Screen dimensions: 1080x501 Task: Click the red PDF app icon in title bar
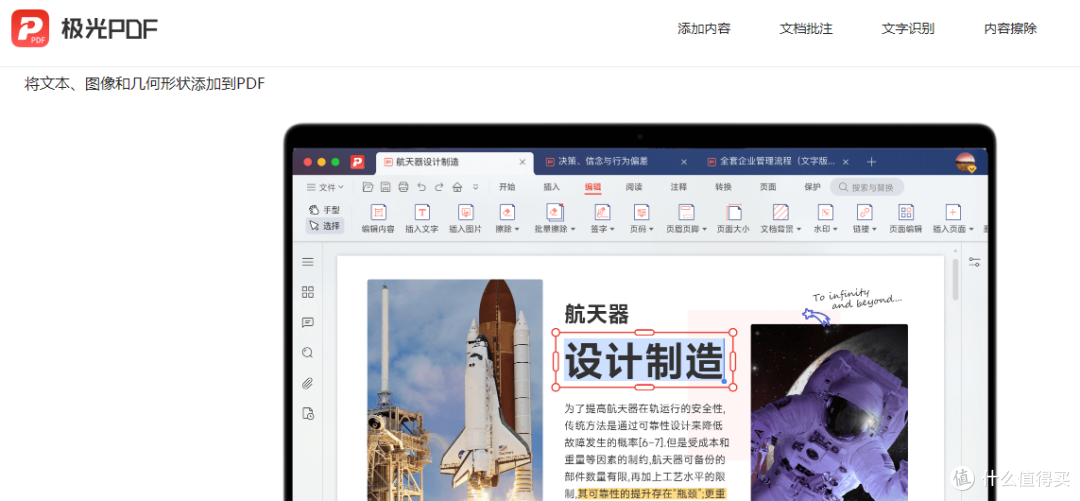click(357, 162)
